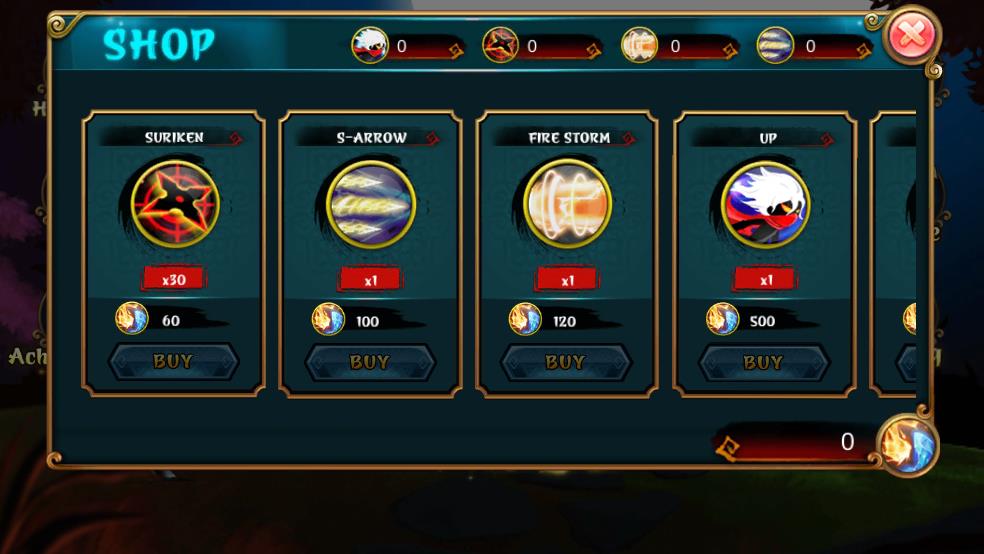Buy the Fire Storm for 120

(566, 362)
